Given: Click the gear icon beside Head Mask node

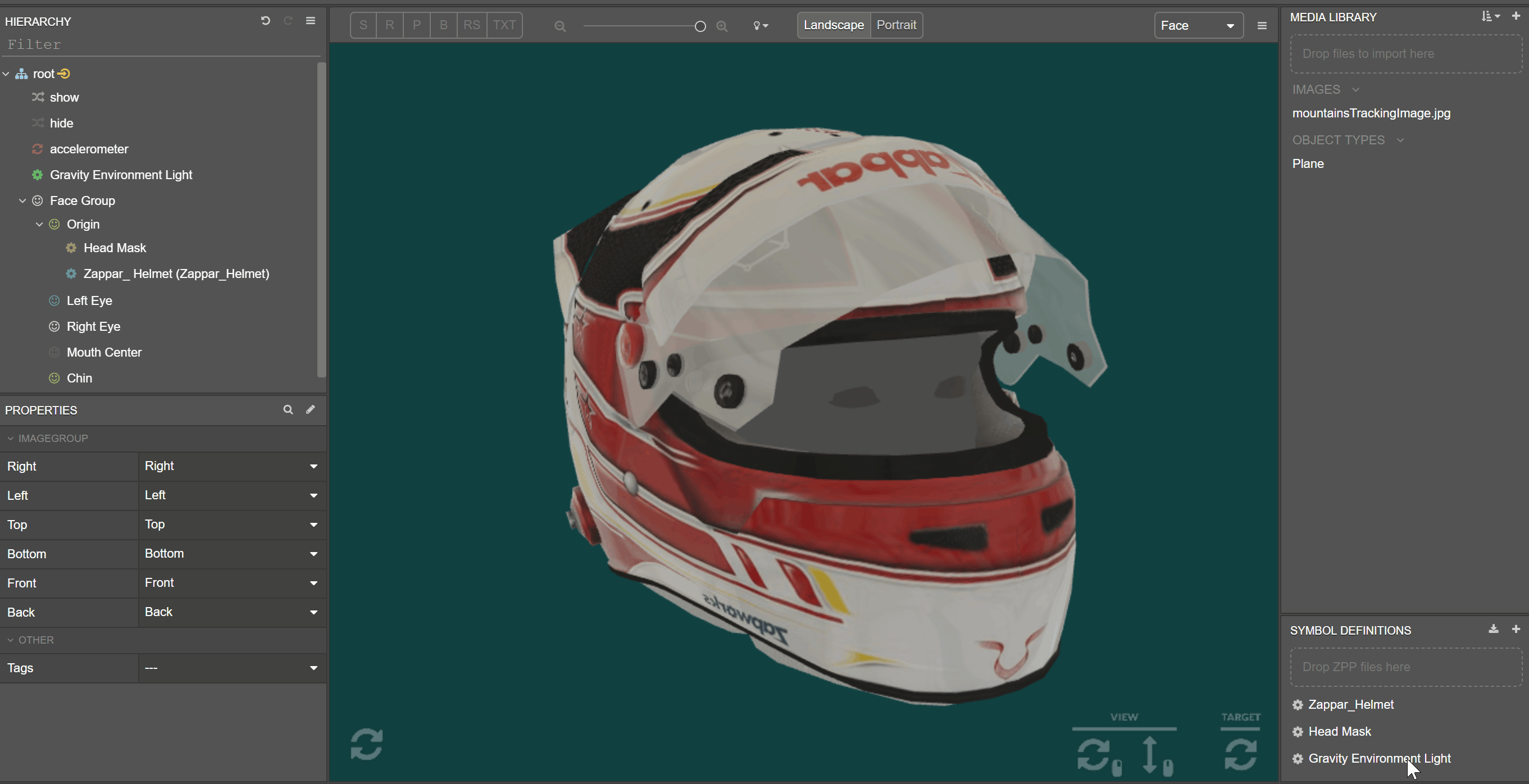Looking at the screenshot, I should pos(71,248).
